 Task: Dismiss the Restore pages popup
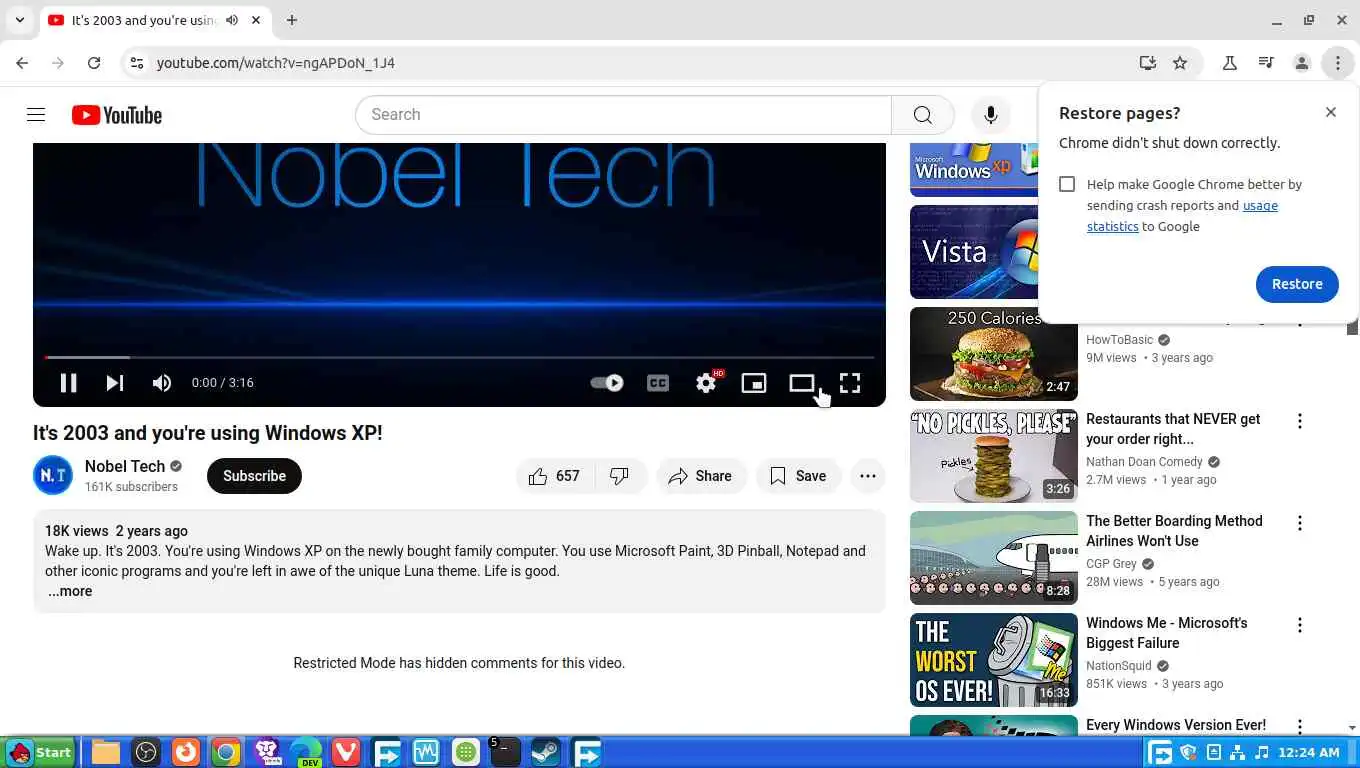[x=1330, y=112]
